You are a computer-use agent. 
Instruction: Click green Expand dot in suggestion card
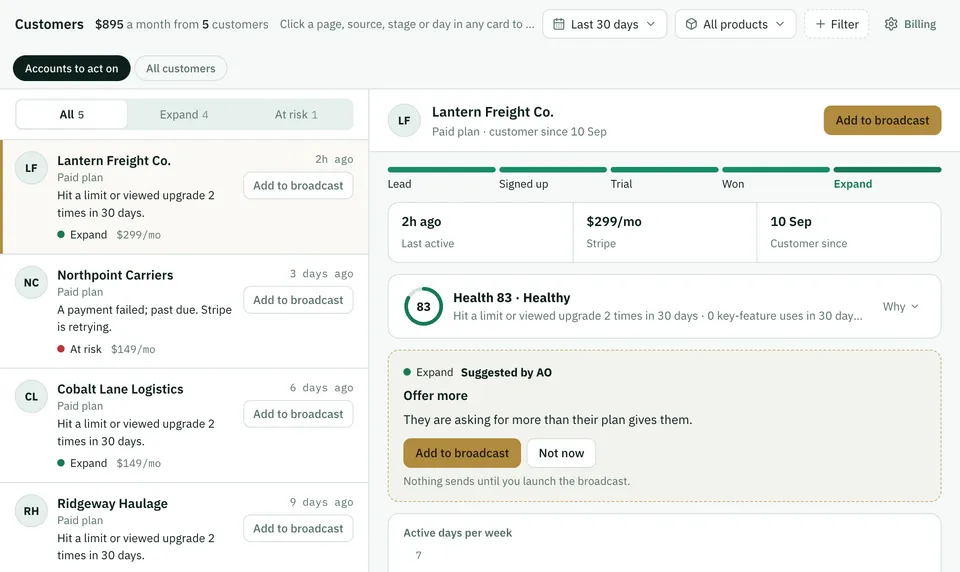(x=407, y=372)
